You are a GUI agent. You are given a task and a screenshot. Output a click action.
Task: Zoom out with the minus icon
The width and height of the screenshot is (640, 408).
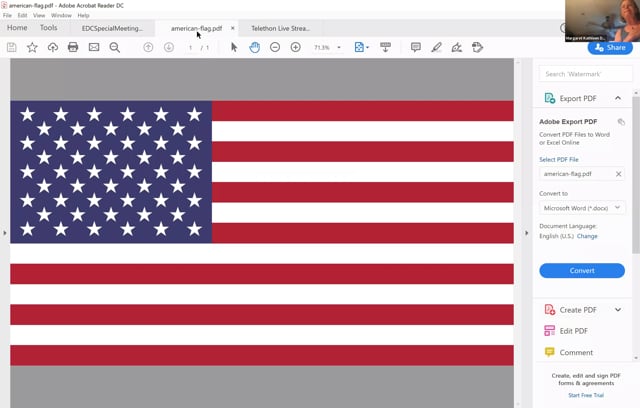pyautogui.click(x=275, y=47)
